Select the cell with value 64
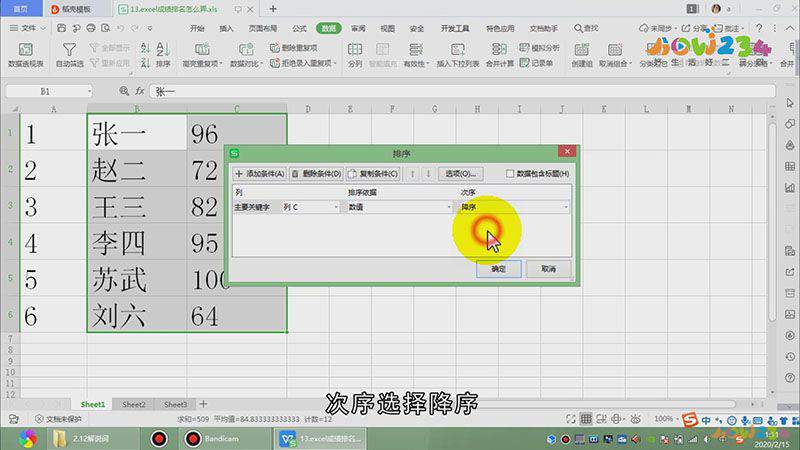The width and height of the screenshot is (800, 450). point(237,315)
